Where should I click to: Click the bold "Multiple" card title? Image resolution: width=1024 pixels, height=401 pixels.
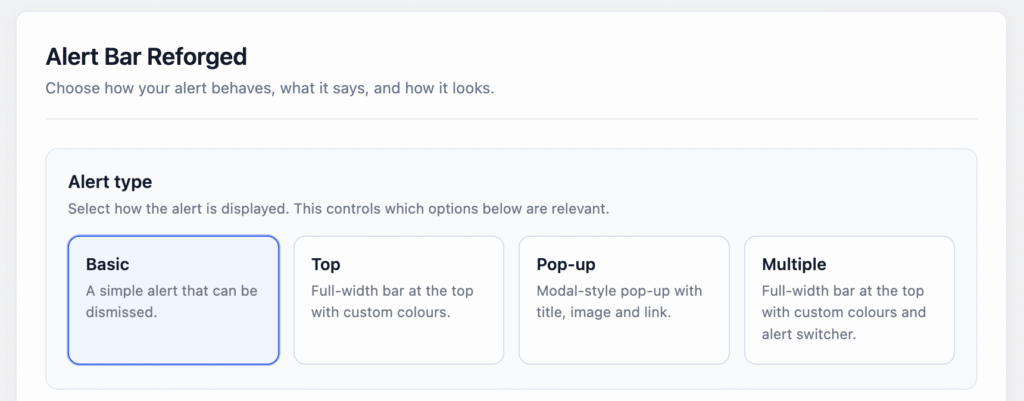coord(794,265)
